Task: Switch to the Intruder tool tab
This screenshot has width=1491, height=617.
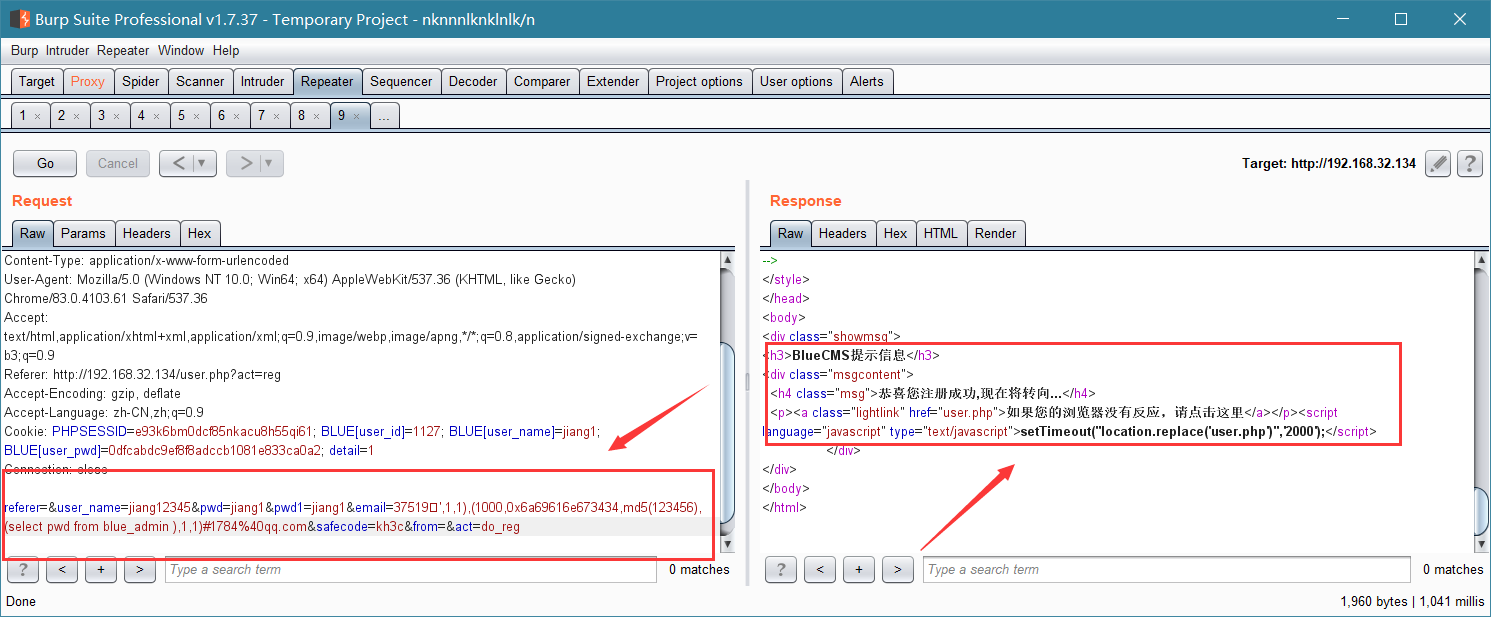Action: [x=263, y=82]
